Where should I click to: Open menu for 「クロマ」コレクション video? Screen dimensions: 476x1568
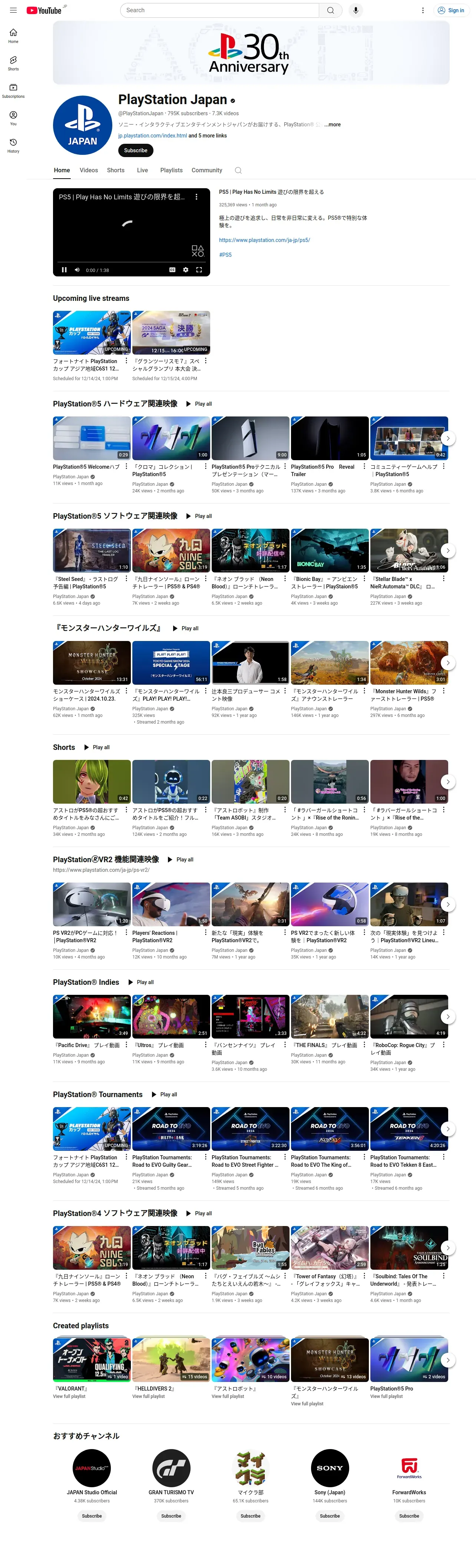click(x=206, y=467)
